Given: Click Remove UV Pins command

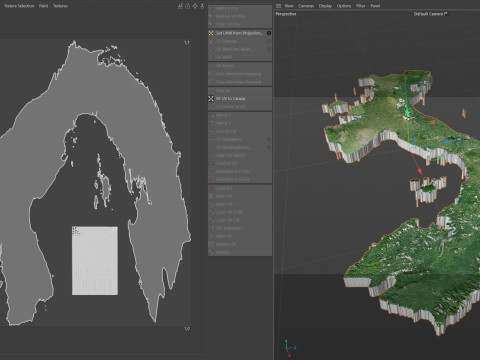Looking at the screenshot, I should (x=240, y=16).
